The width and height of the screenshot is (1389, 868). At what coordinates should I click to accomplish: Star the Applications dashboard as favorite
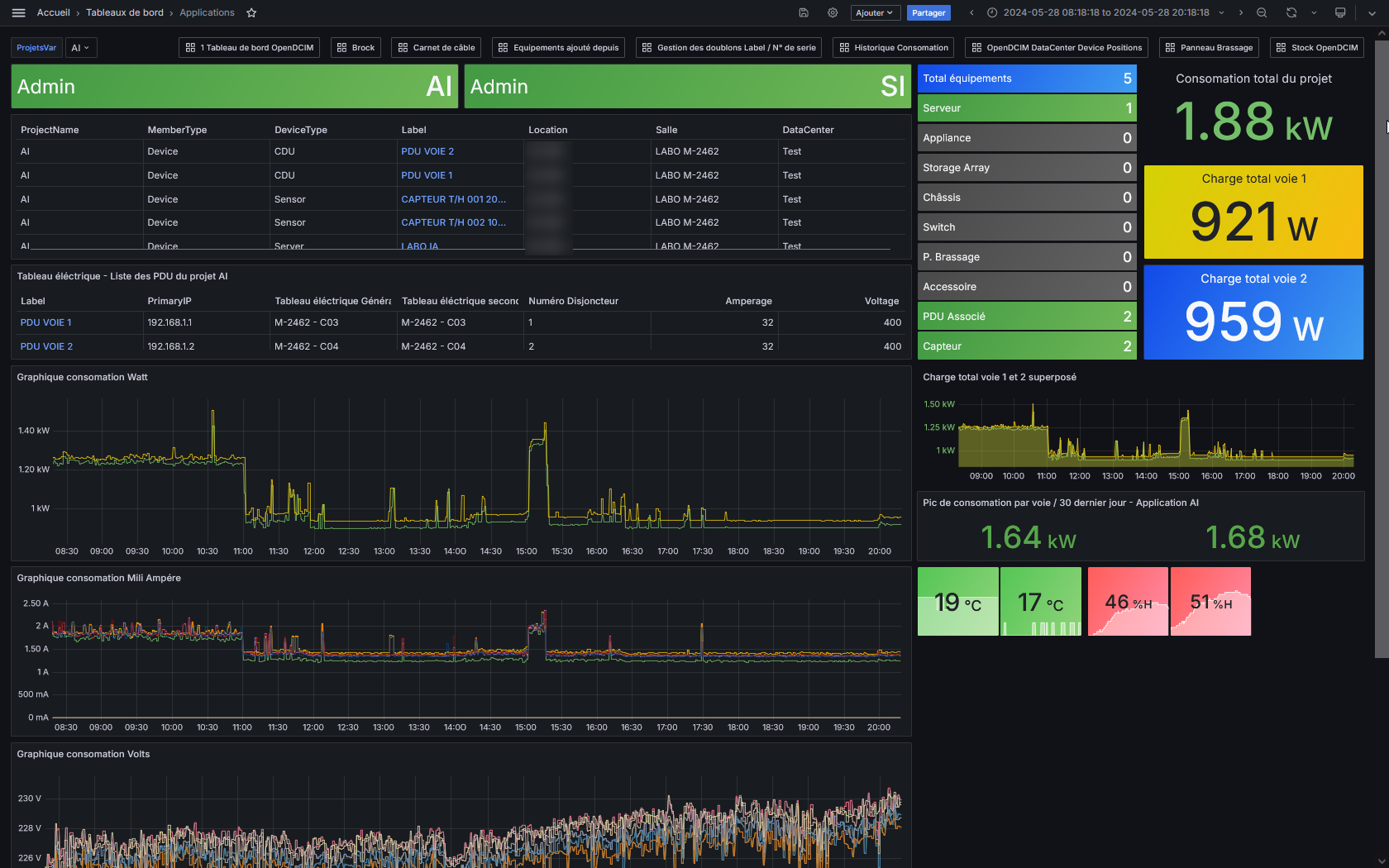(251, 12)
